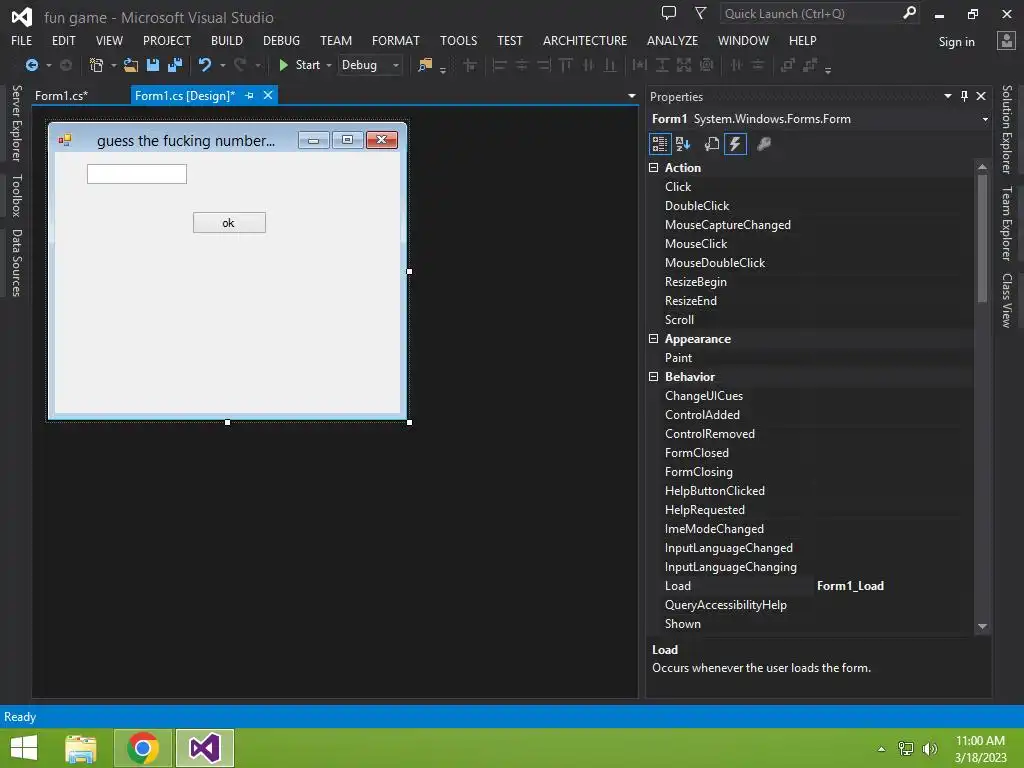Screen dimensions: 1024x768
Task: Click the Properties panel scrollbar down arrow
Action: pyautogui.click(x=982, y=626)
